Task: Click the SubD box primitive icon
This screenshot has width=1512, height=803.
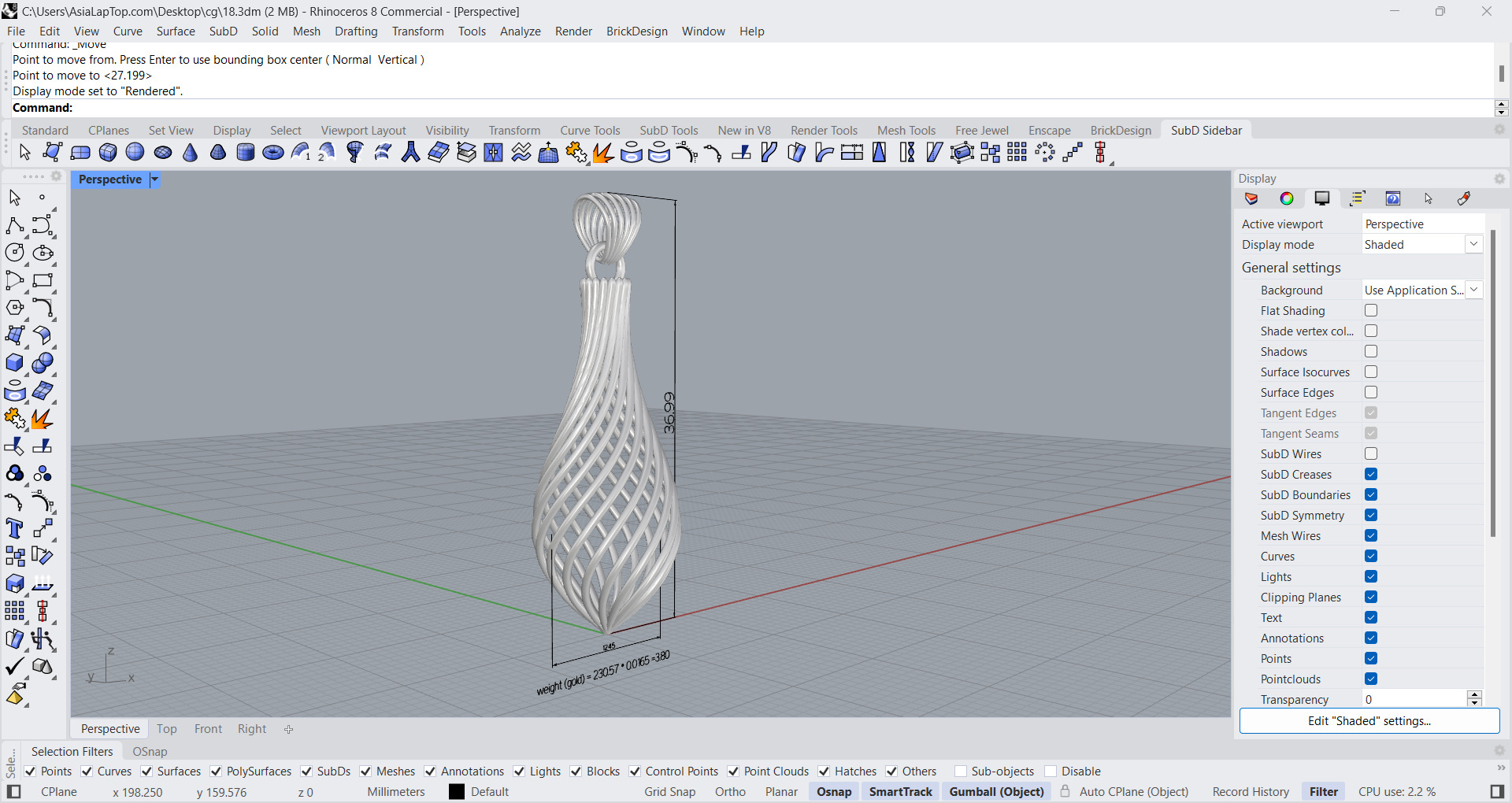Action: [108, 153]
